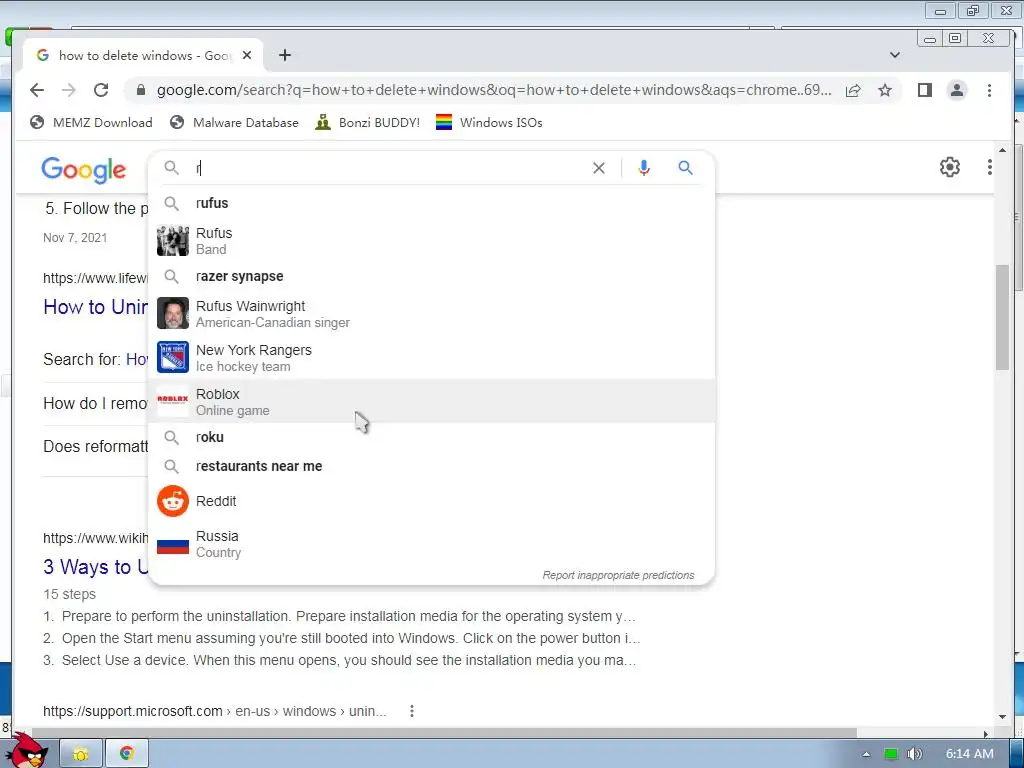Choose 'restaurants near me' suggestion
The height and width of the screenshot is (768, 1024).
pos(432,466)
